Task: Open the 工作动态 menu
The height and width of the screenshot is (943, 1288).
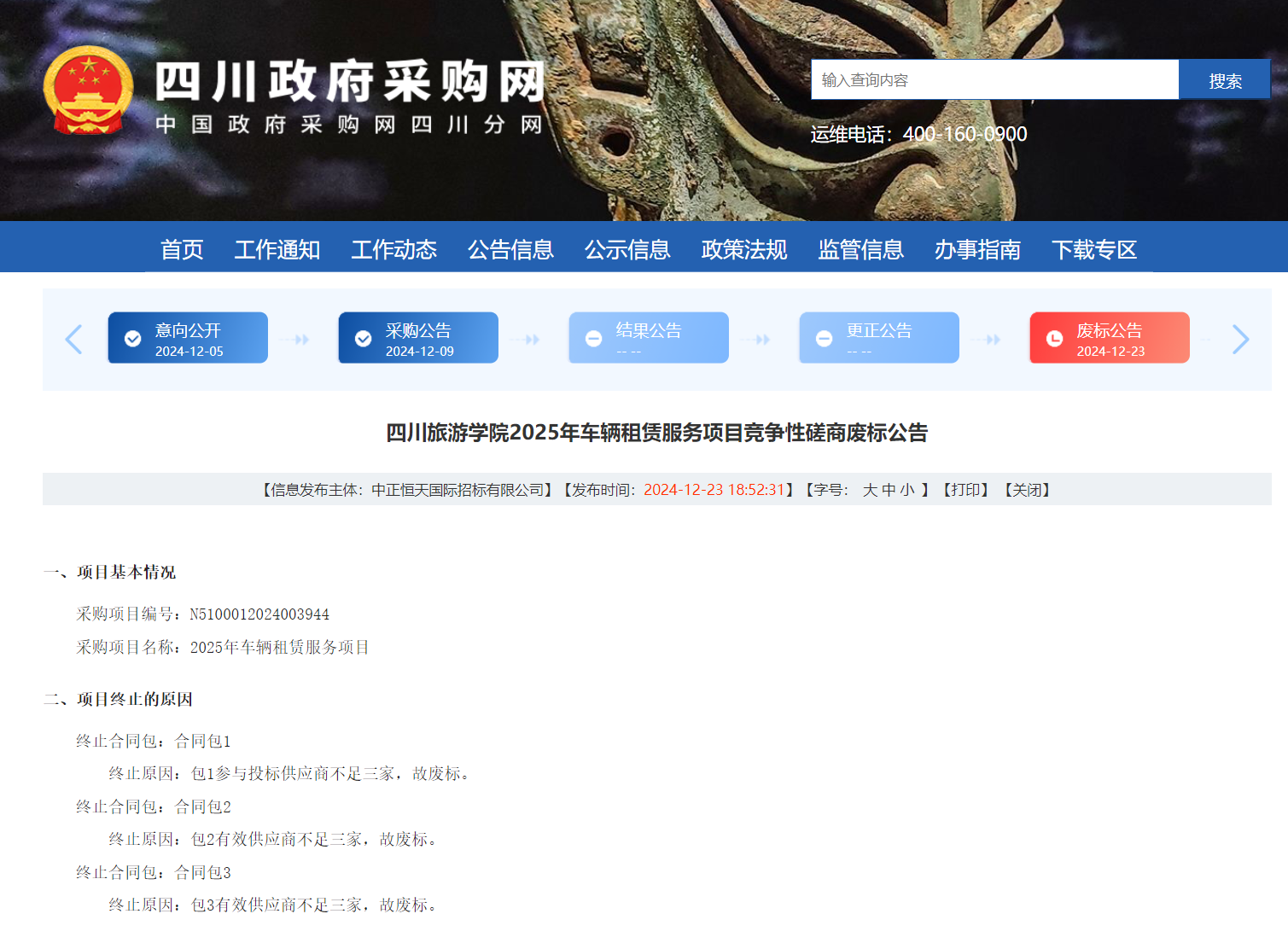Action: (x=394, y=249)
